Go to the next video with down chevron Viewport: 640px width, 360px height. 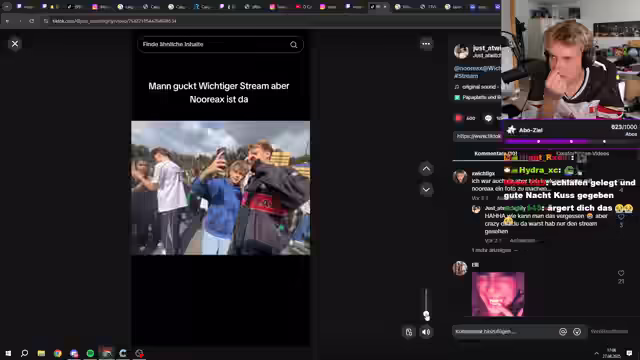click(426, 190)
